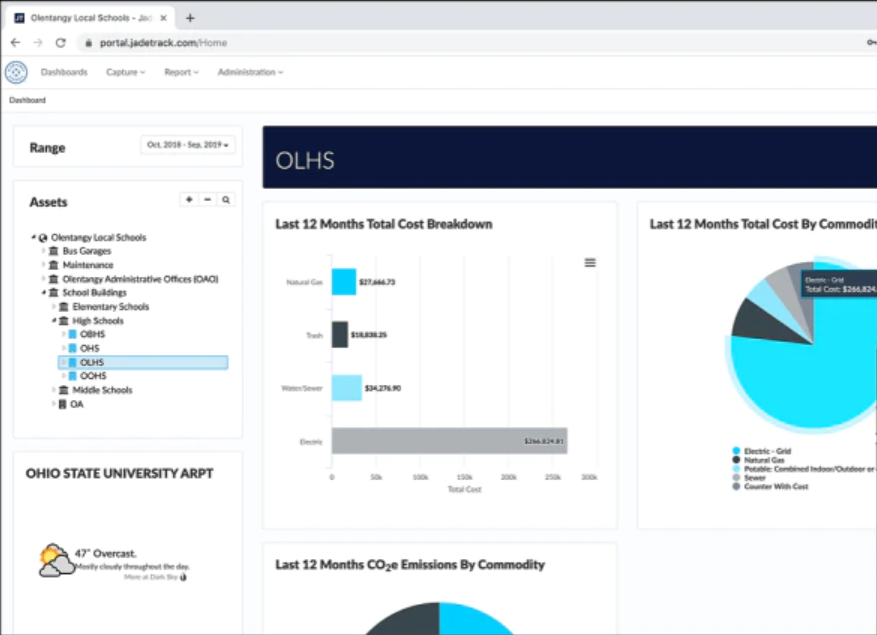877x635 pixels.
Task: Open the More at Dark Sky link
Action: (150, 577)
